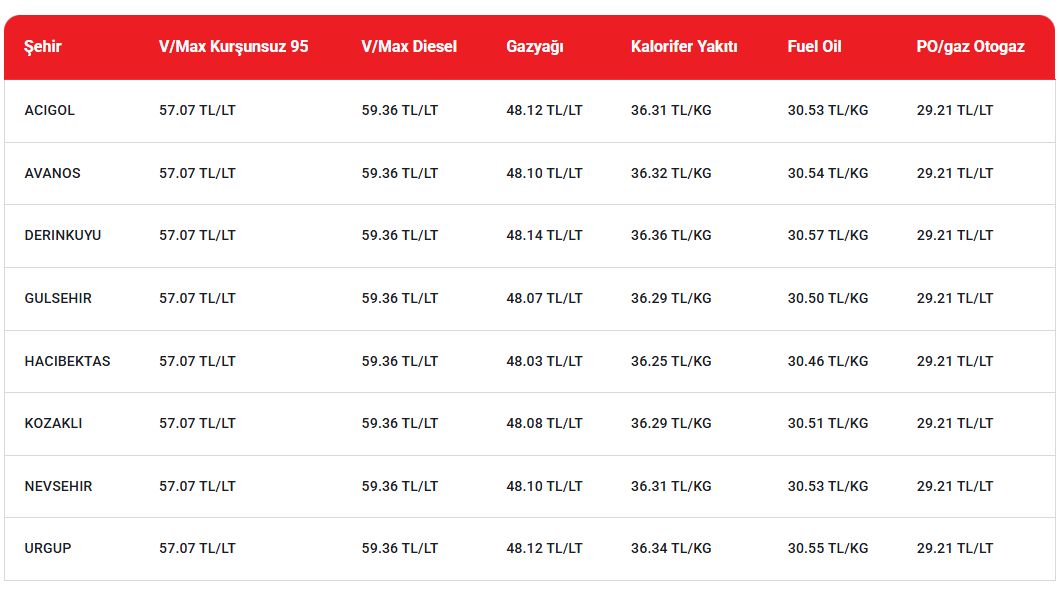Select the Fuel Oil column header
Viewport: 1059px width, 600px height.
point(814,46)
